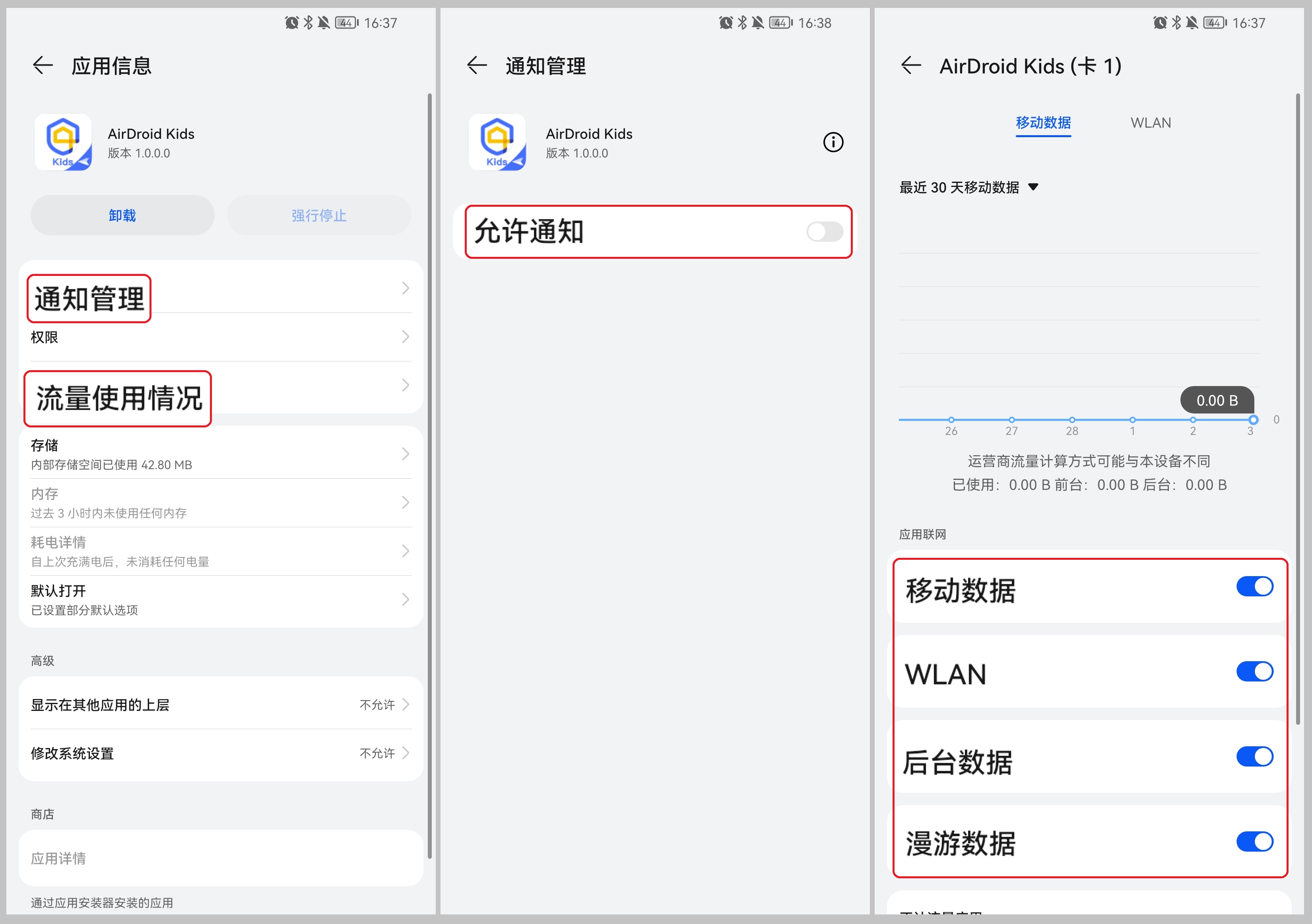
Task: Tap Bluetooth icon in middle screen status bar
Action: [x=743, y=23]
